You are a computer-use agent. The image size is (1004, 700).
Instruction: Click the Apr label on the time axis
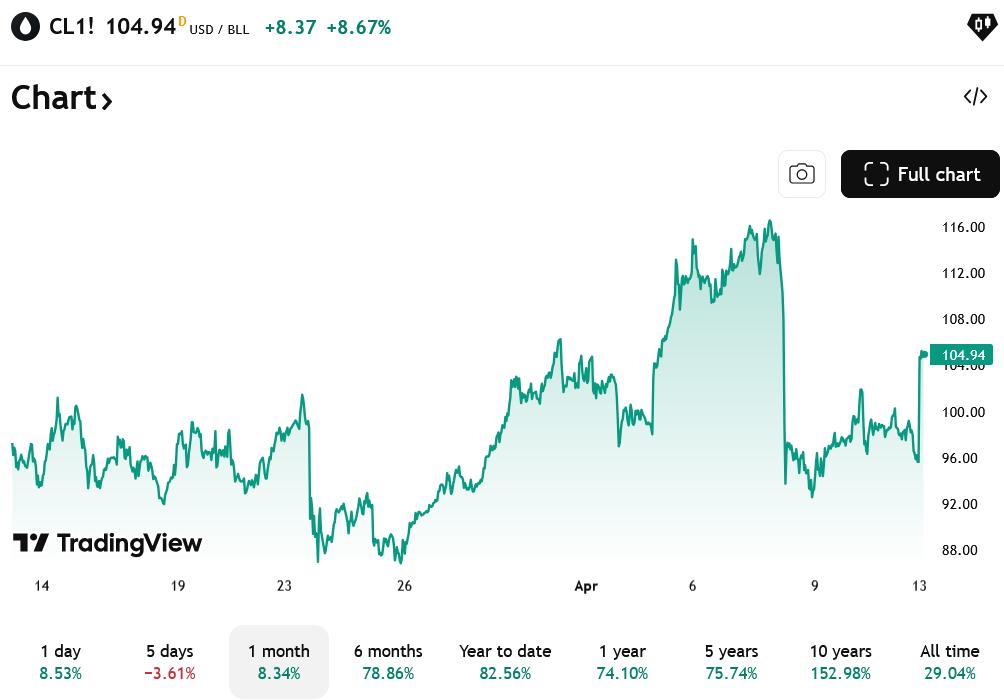coord(585,586)
